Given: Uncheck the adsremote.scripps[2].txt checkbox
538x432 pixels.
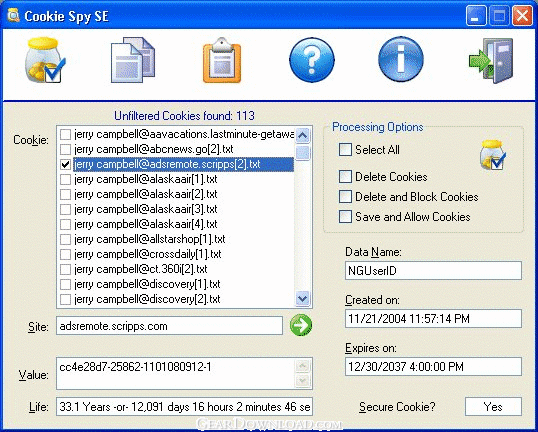Looking at the screenshot, I should [65, 164].
